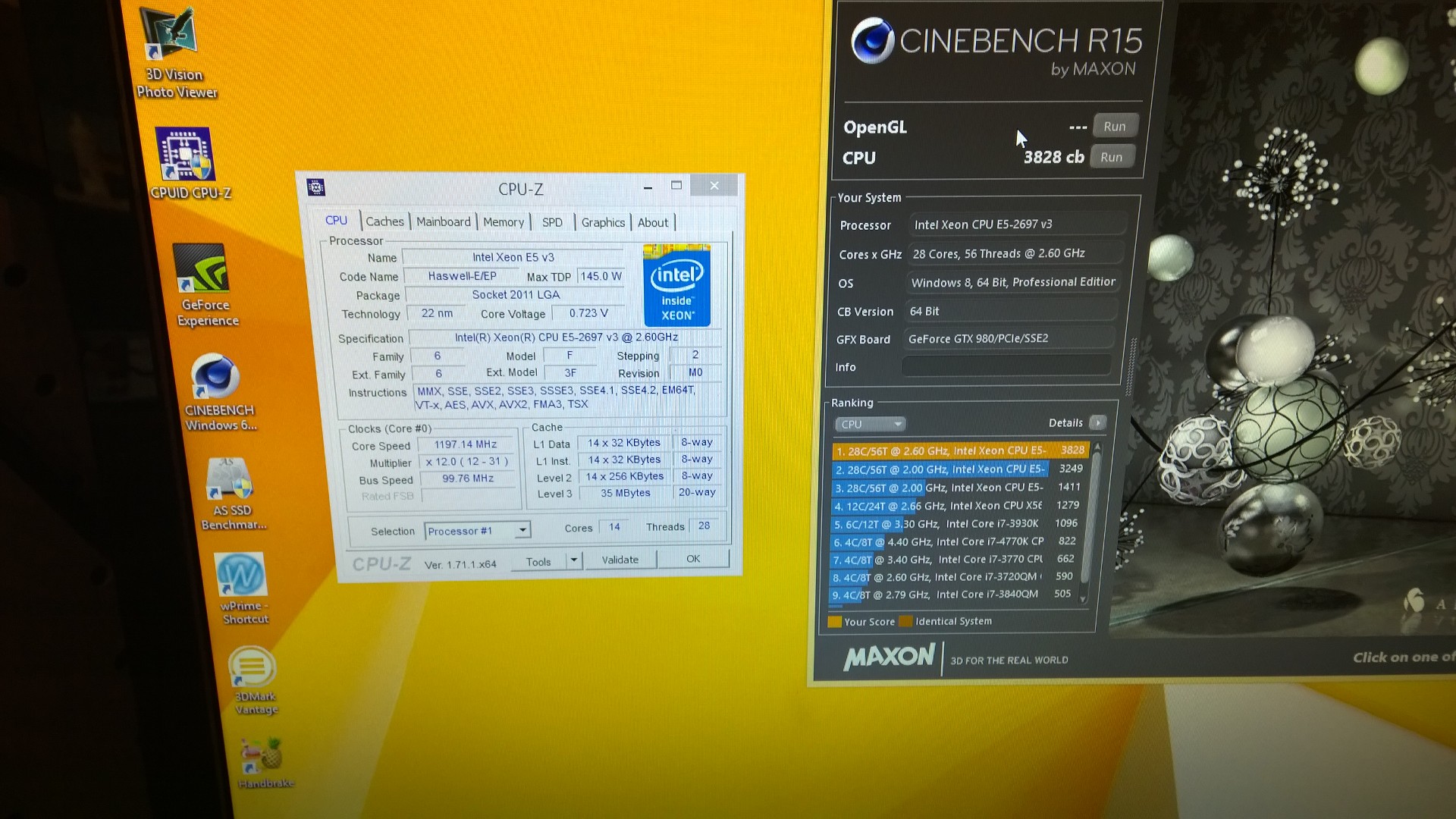Click the Processor field Intel Xeon CPU E5-2697 v3
This screenshot has width=1456, height=819.
[1016, 224]
